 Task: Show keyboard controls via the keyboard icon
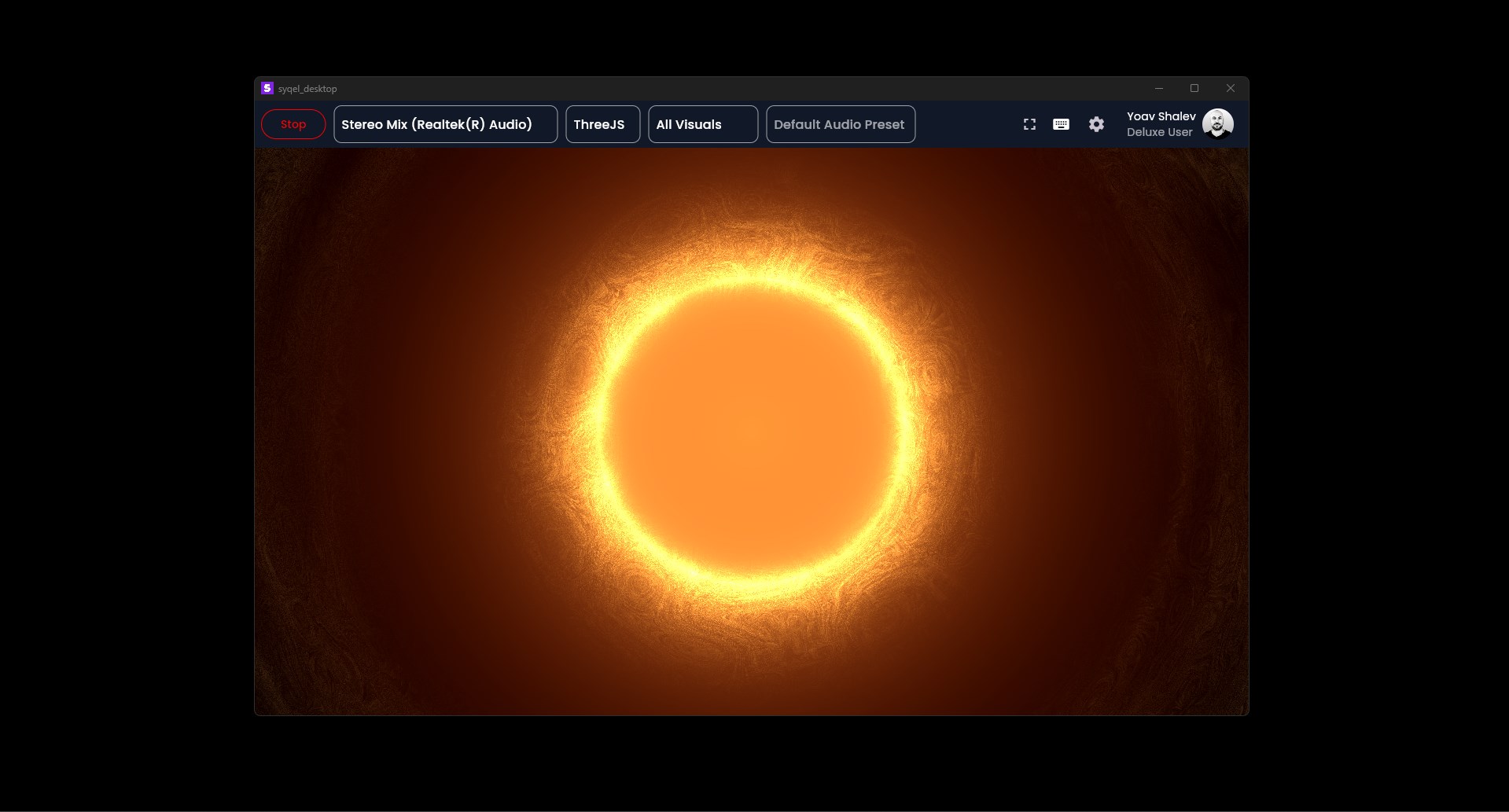click(x=1061, y=123)
